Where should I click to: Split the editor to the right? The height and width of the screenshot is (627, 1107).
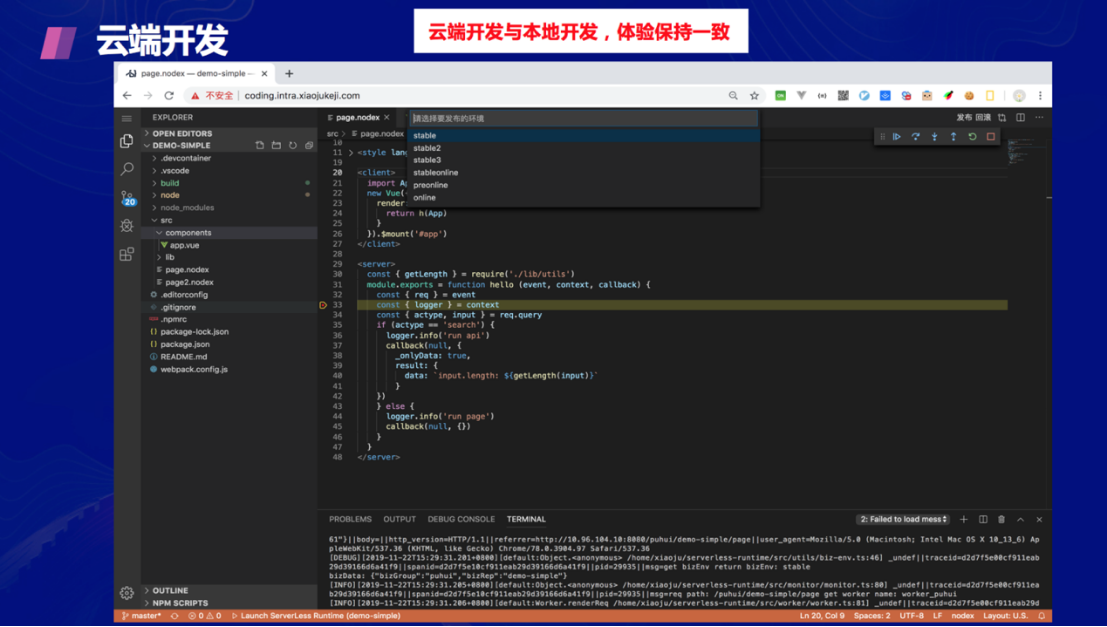(1020, 118)
